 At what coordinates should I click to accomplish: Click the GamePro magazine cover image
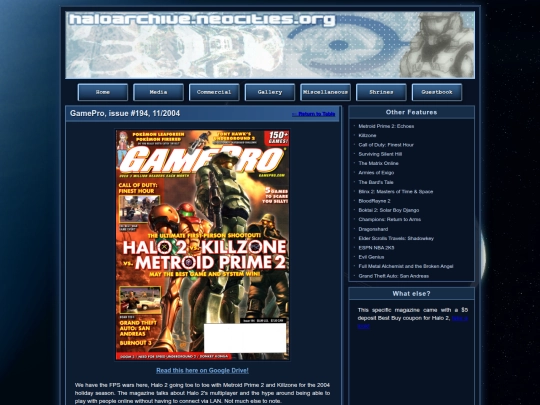(x=202, y=245)
